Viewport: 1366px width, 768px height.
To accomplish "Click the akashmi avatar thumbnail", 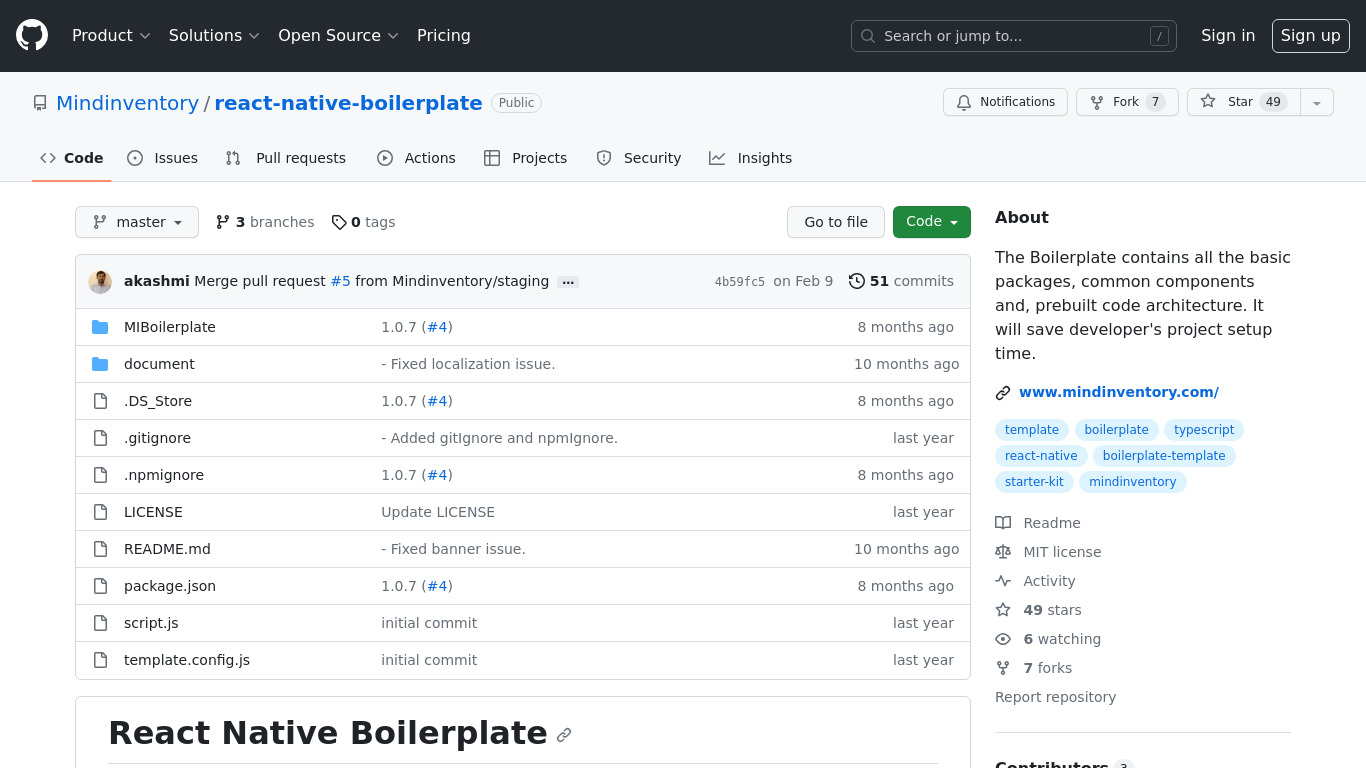I will click(100, 281).
